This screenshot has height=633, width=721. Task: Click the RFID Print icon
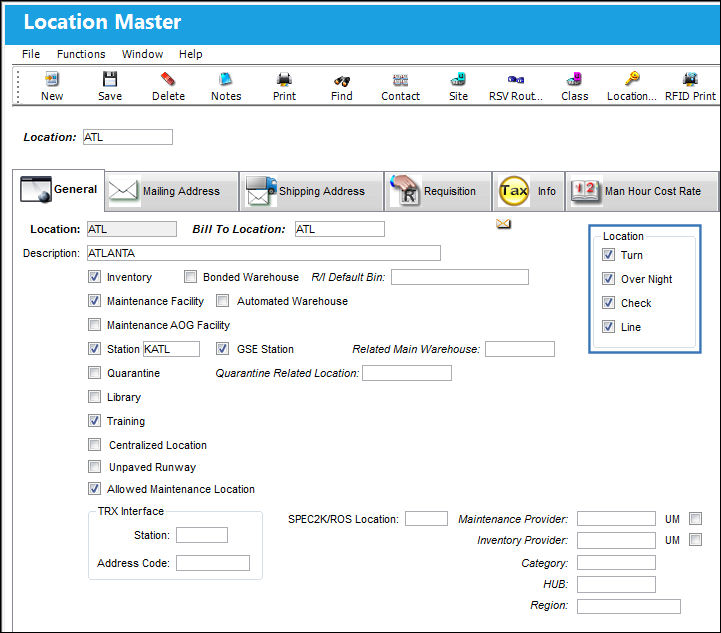(x=690, y=79)
